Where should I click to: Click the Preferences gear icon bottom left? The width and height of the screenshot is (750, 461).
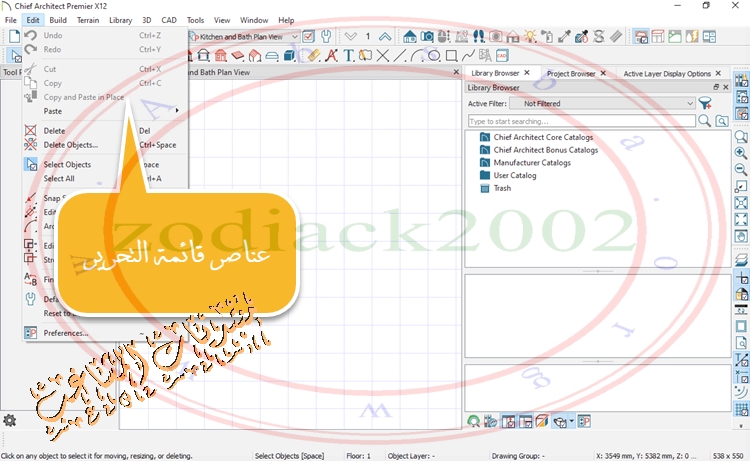pyautogui.click(x=10, y=420)
